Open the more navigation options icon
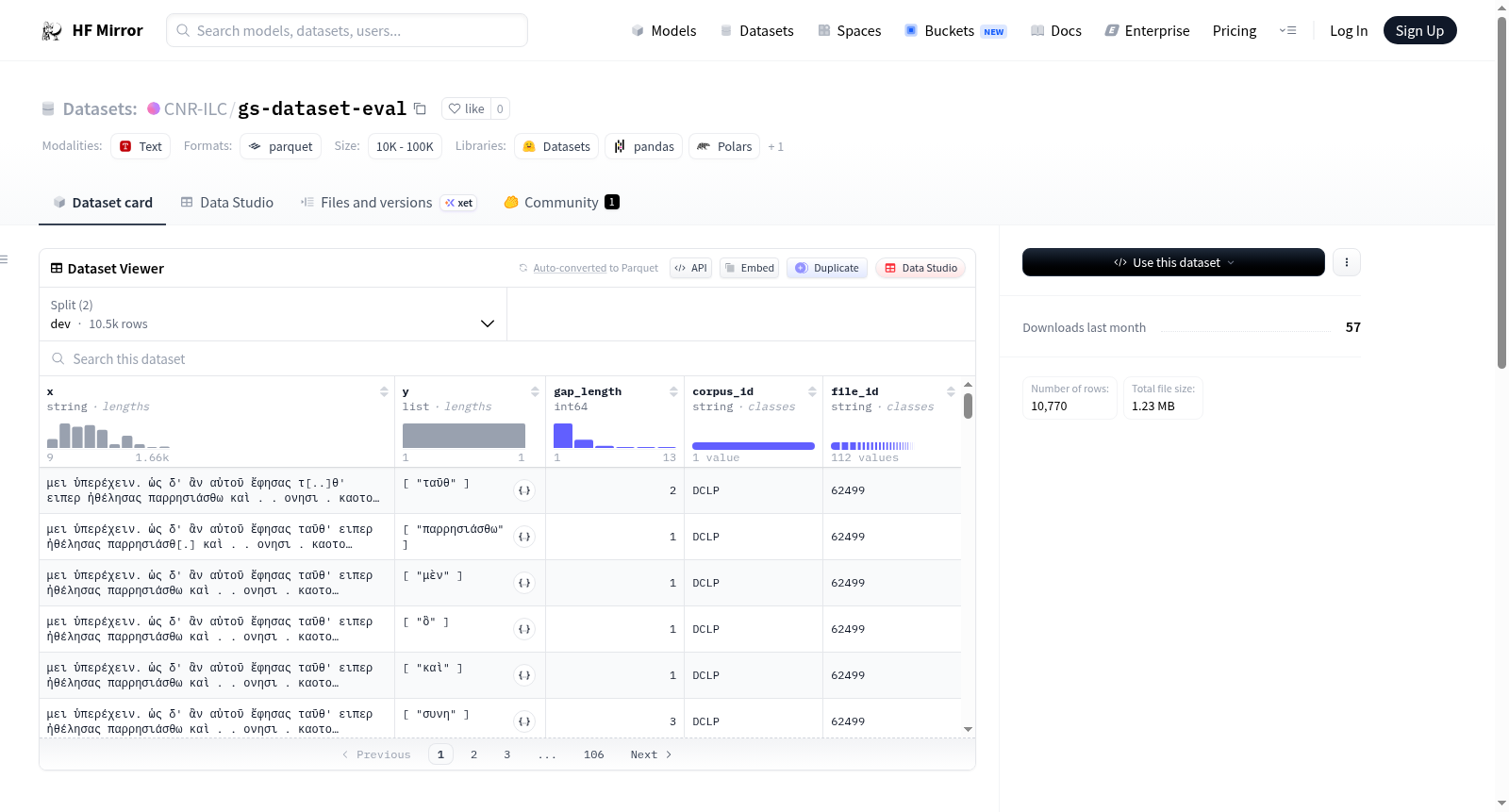The height and width of the screenshot is (812, 1509). tap(1287, 31)
